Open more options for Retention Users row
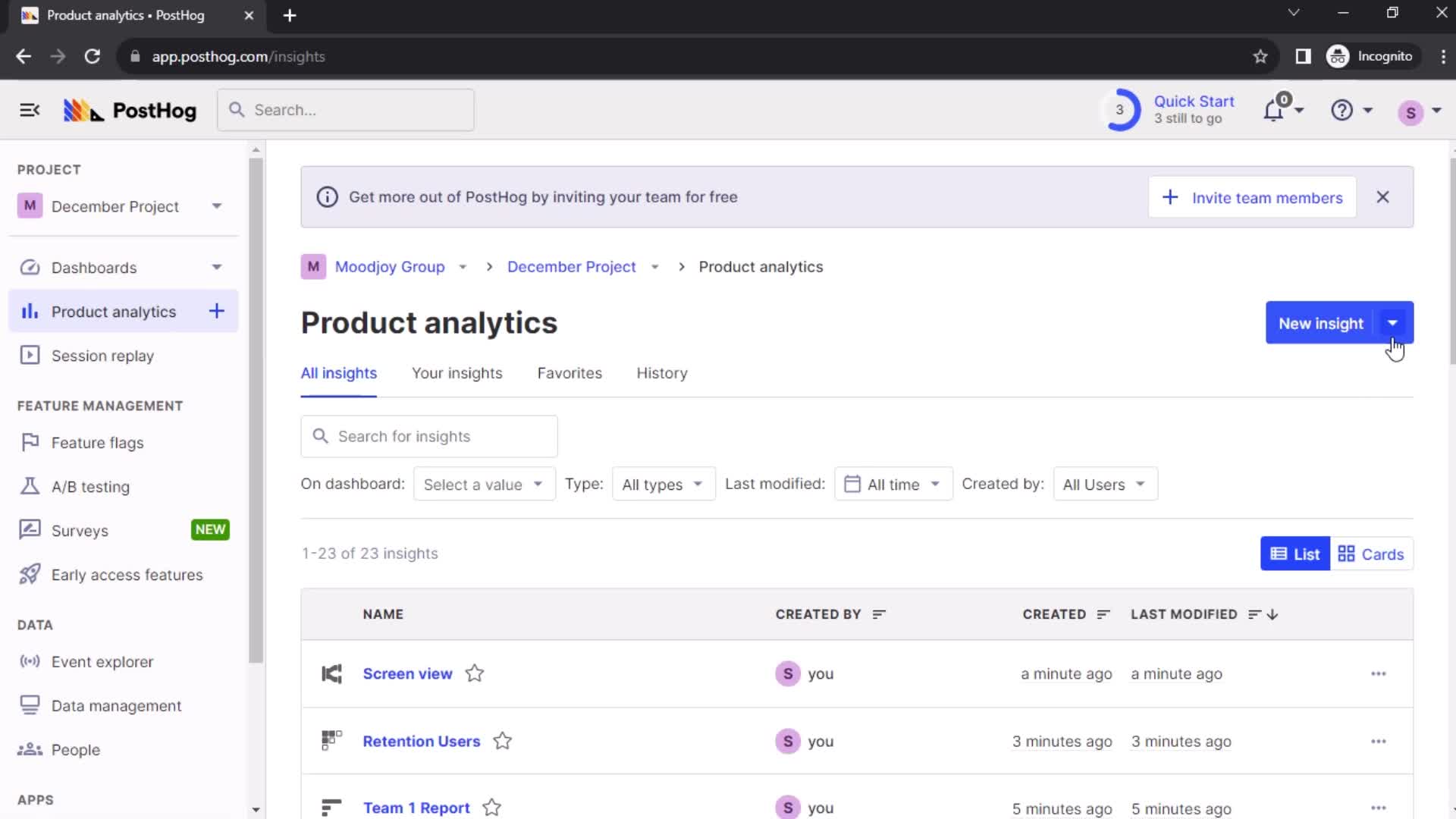1456x819 pixels. click(x=1379, y=741)
